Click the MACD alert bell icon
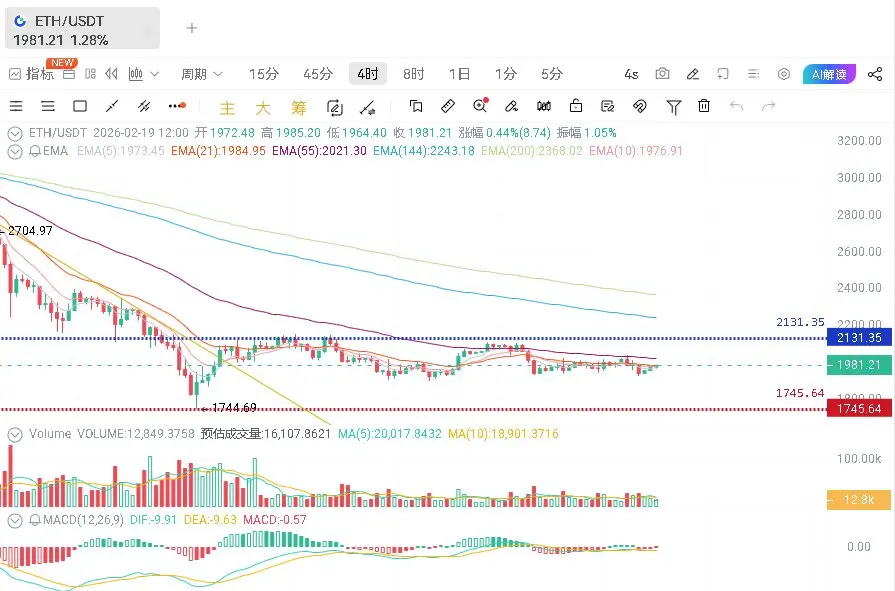 tap(35, 520)
